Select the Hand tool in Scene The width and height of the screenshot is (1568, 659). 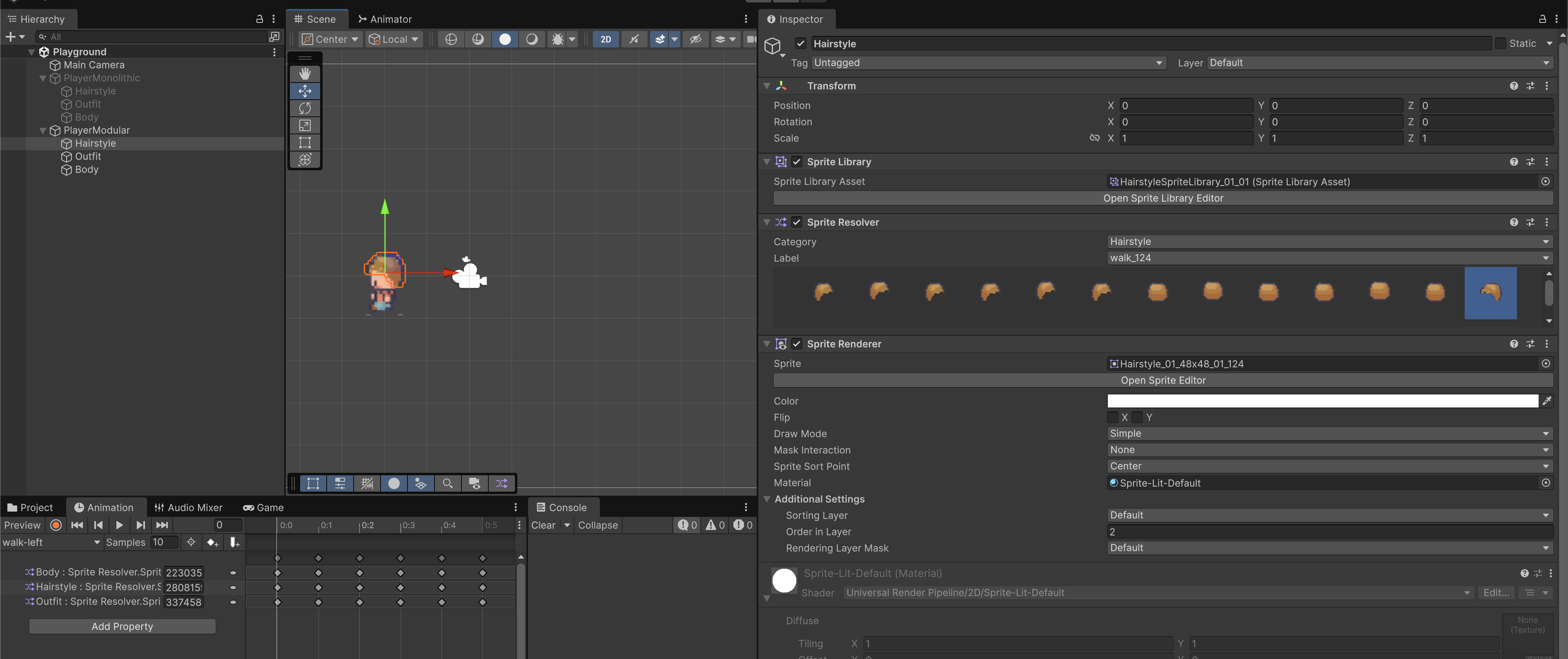[x=305, y=73]
